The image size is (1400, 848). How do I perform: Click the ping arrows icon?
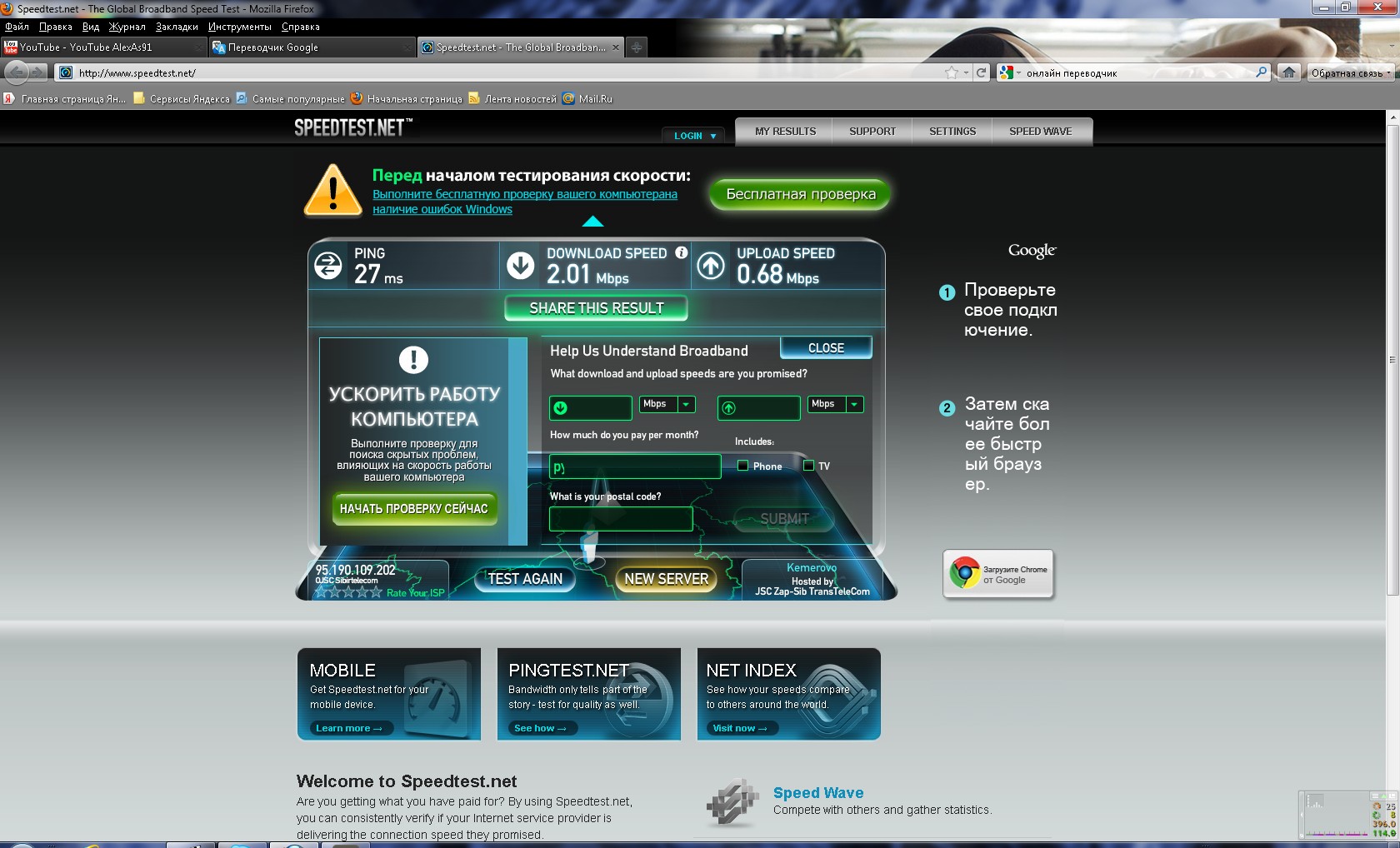click(327, 266)
